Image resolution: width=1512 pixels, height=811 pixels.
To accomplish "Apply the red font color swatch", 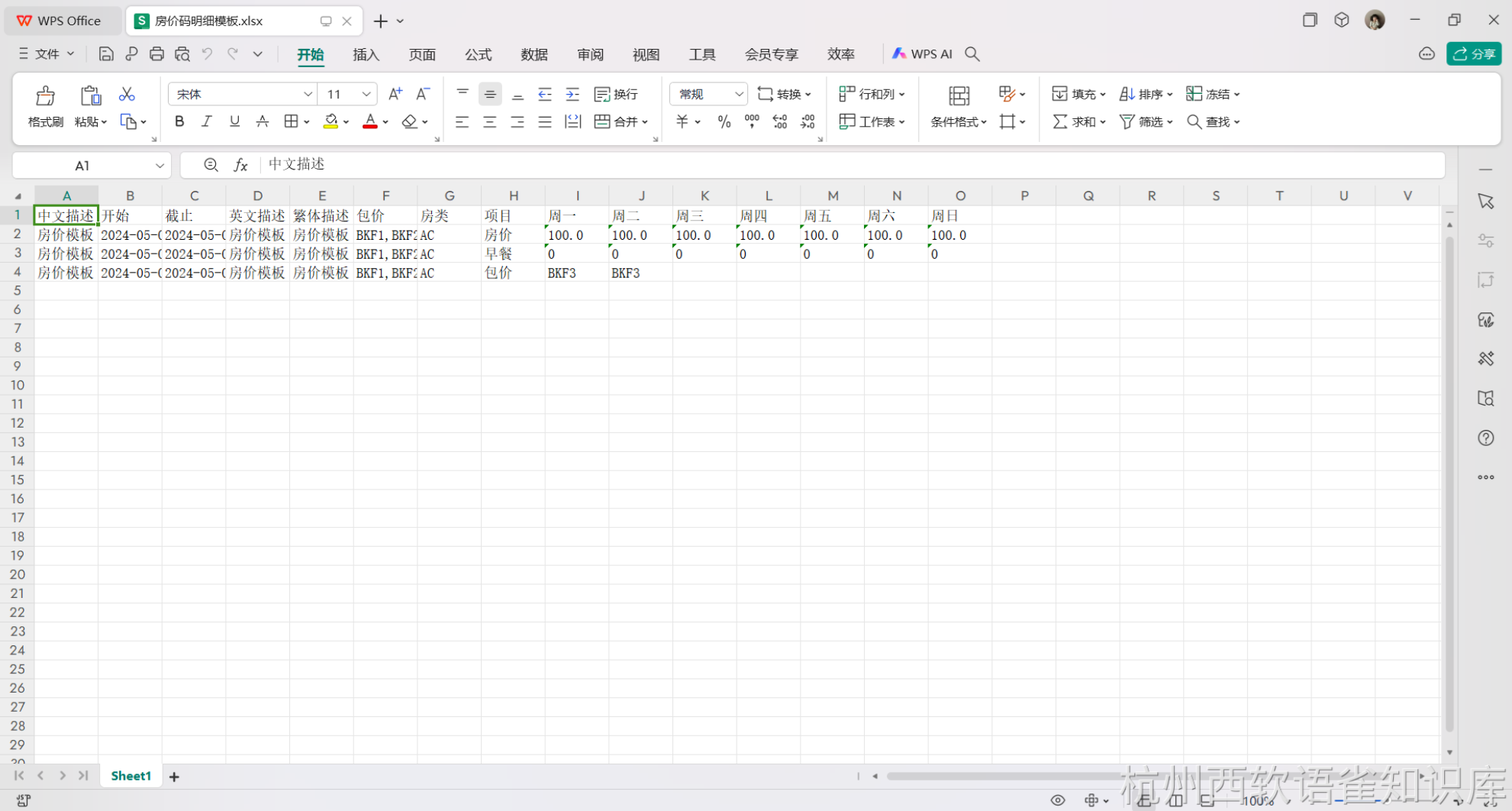I will [370, 121].
